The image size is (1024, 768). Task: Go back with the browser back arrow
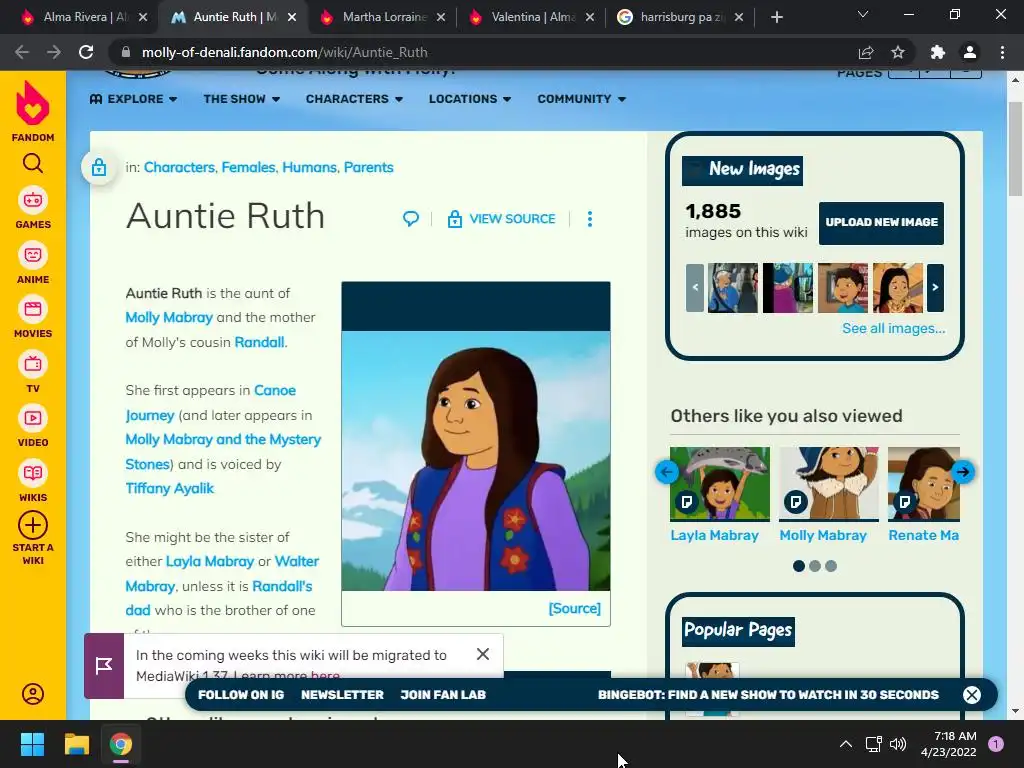coord(22,52)
